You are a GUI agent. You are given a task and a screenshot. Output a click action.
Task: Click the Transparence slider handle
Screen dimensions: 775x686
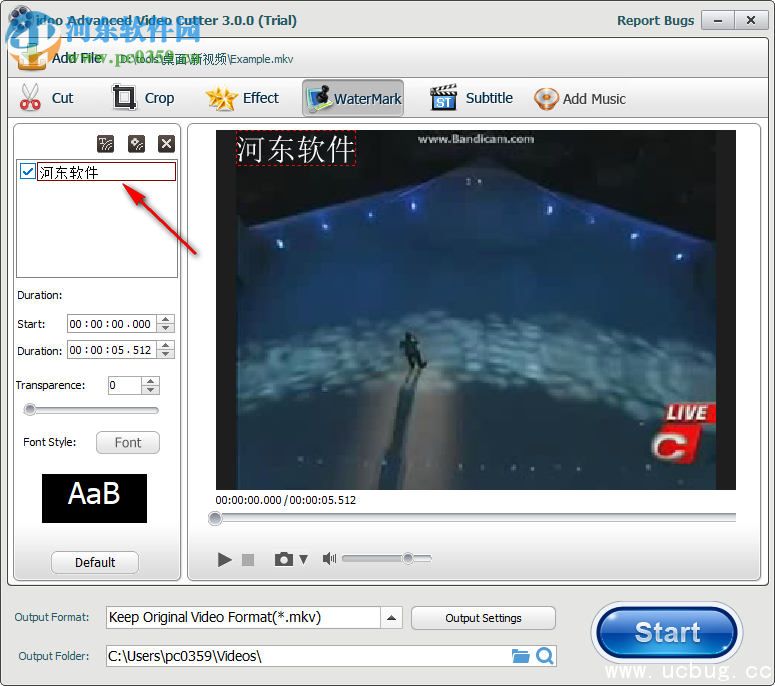tap(30, 410)
